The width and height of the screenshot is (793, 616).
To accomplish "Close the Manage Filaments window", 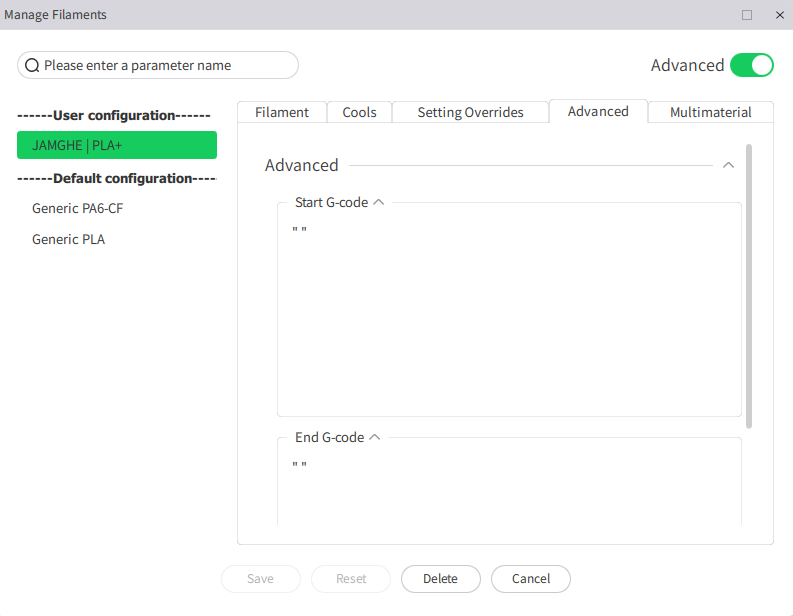I will pyautogui.click(x=779, y=15).
